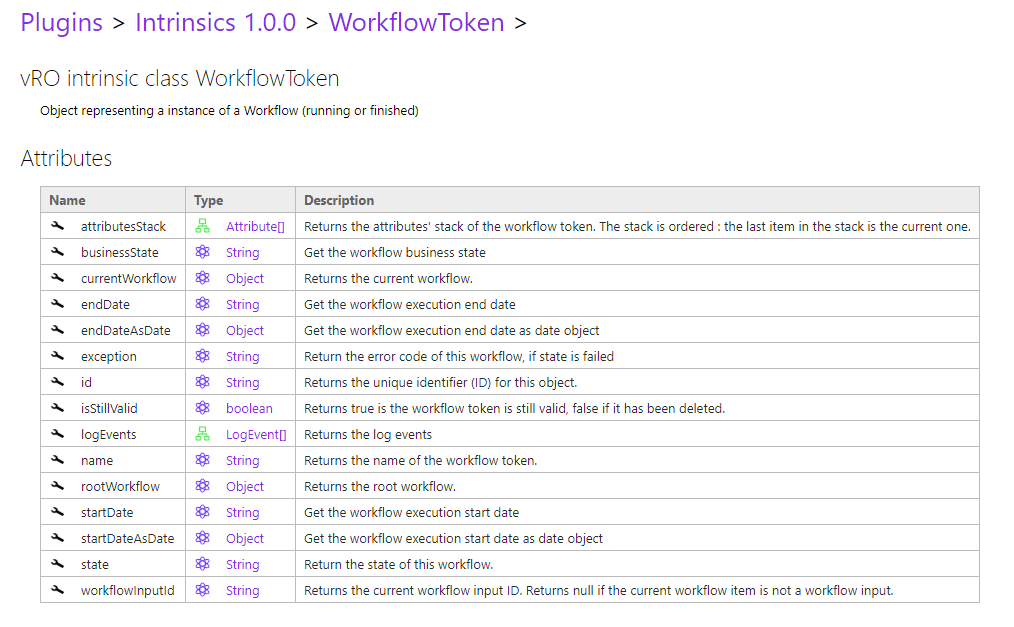Open the String type link for businessState
This screenshot has height=627, width=1014.
[243, 253]
